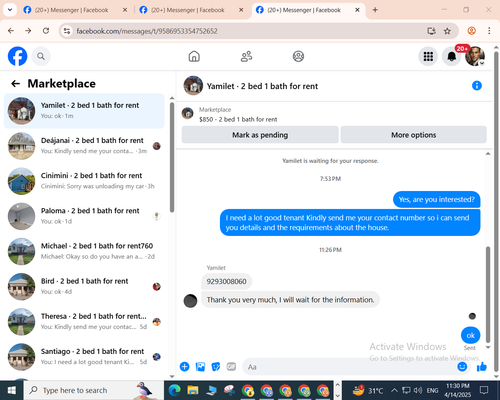Screen dimensions: 500x400
Task: Open the tab search dropdown arrow
Action: 10,10
